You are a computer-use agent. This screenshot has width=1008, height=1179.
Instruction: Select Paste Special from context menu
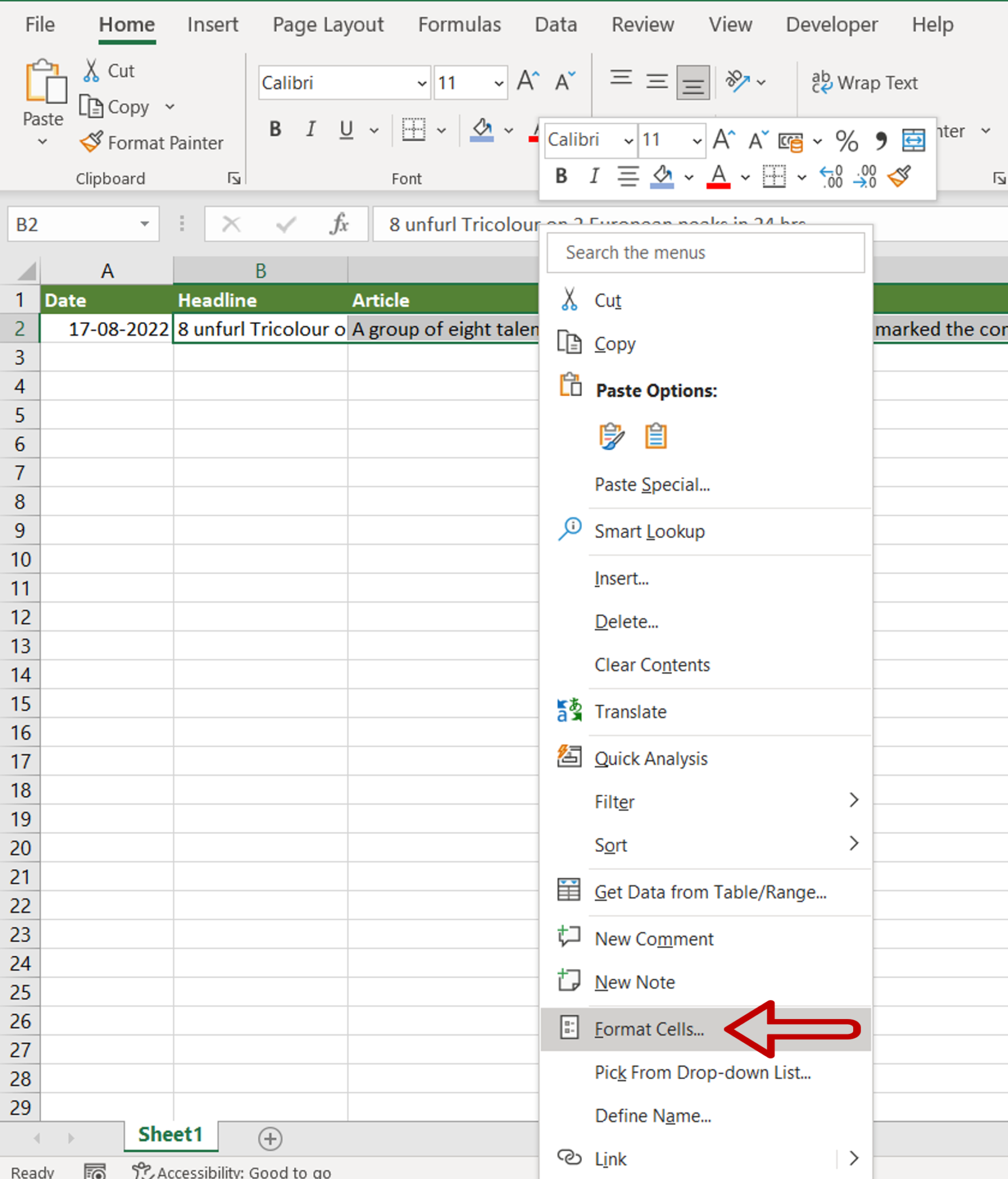705,484
